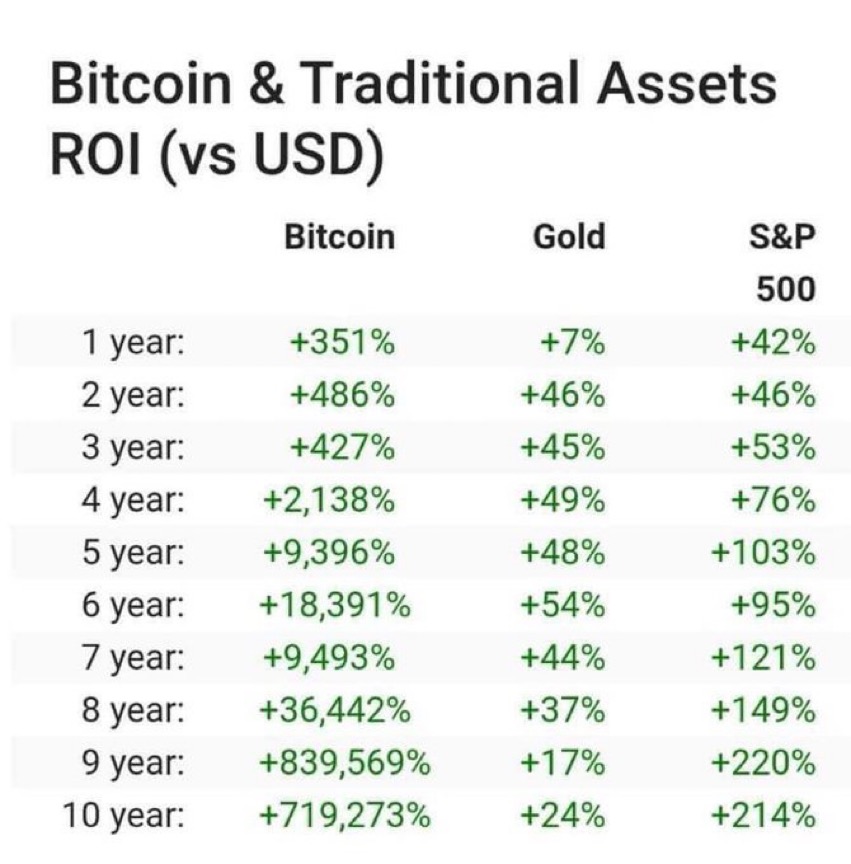851x864 pixels.
Task: Click Bitcoin's +351% one-year value
Action: tap(342, 342)
